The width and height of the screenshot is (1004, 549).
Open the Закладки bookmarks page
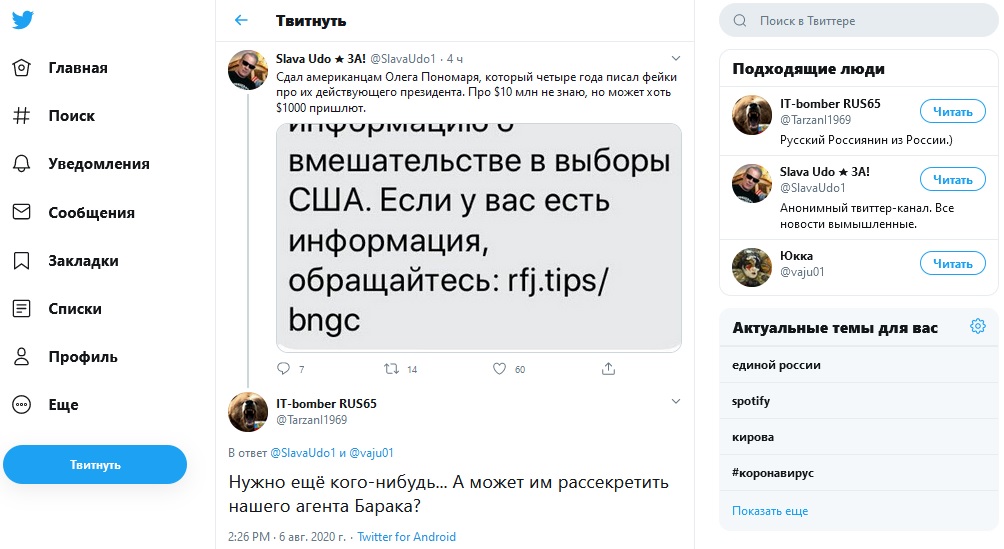(83, 261)
